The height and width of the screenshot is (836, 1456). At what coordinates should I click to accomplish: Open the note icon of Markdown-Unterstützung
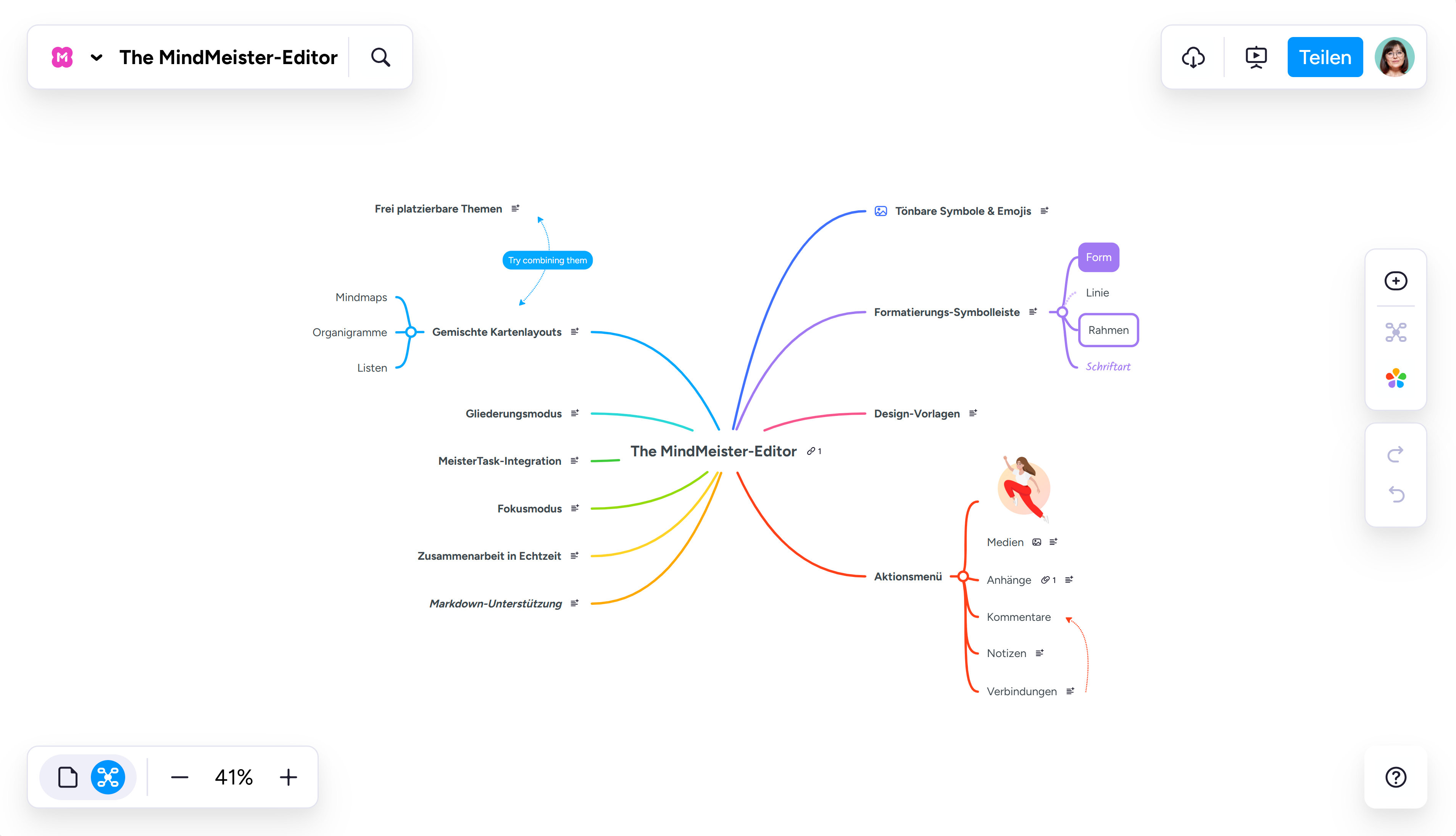click(575, 603)
